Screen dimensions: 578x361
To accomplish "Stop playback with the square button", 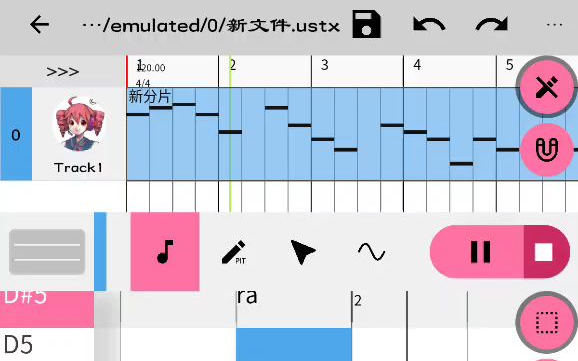I will click(544, 252).
